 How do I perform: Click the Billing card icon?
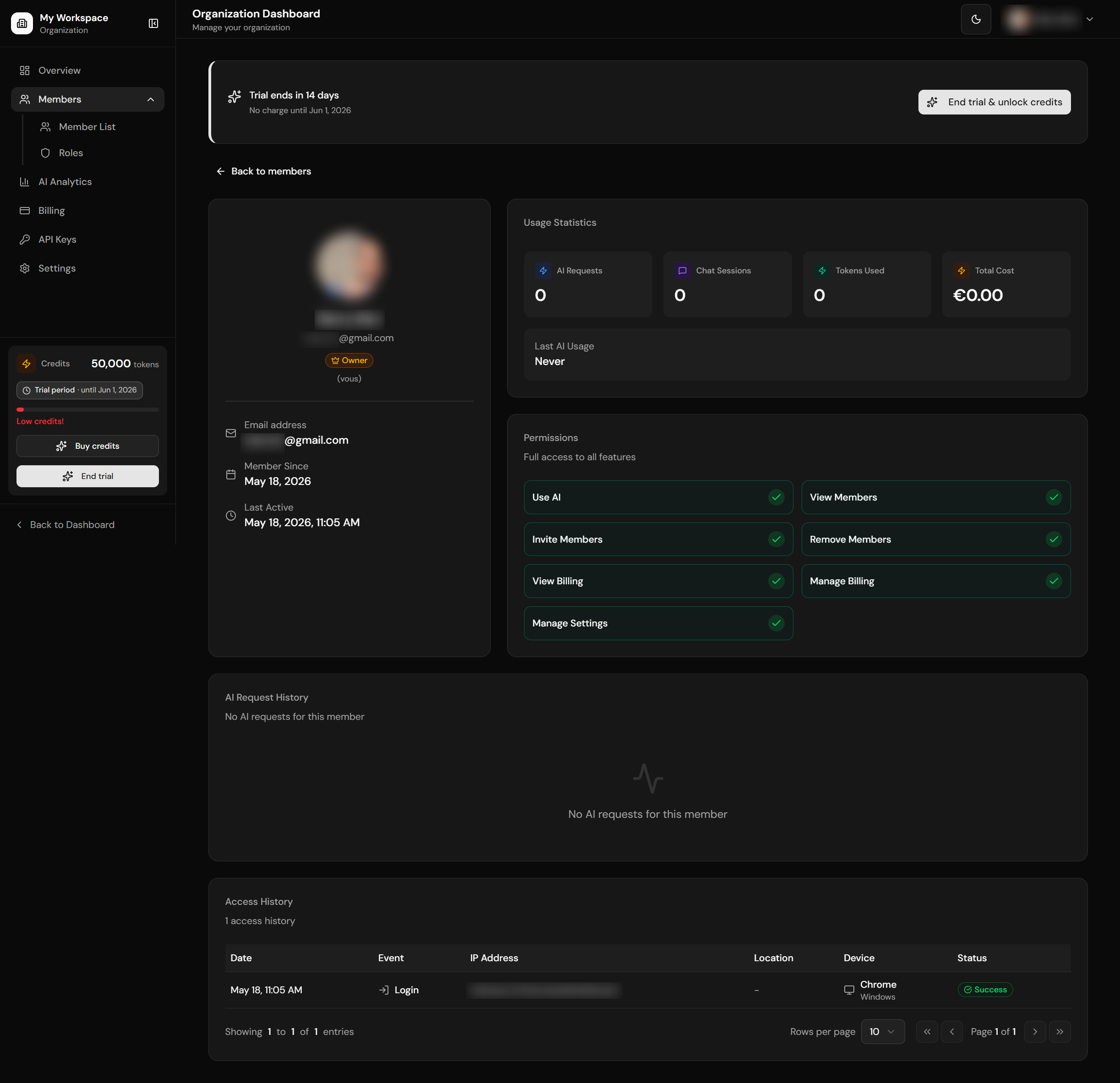(25, 211)
